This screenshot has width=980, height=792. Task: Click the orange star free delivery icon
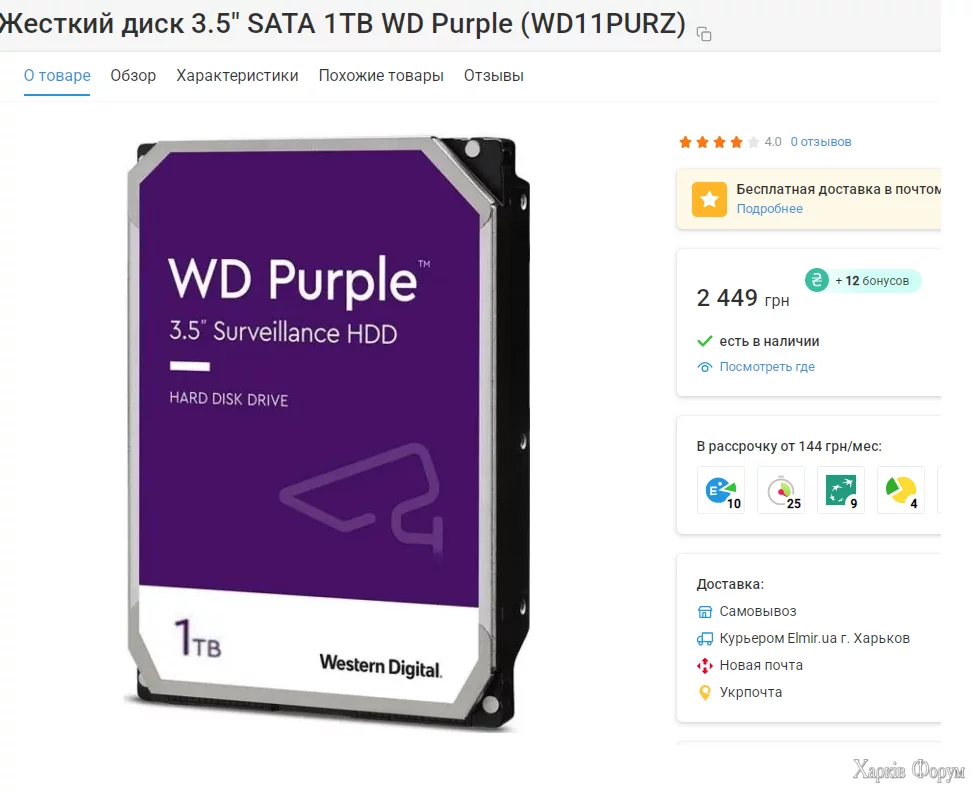[709, 199]
